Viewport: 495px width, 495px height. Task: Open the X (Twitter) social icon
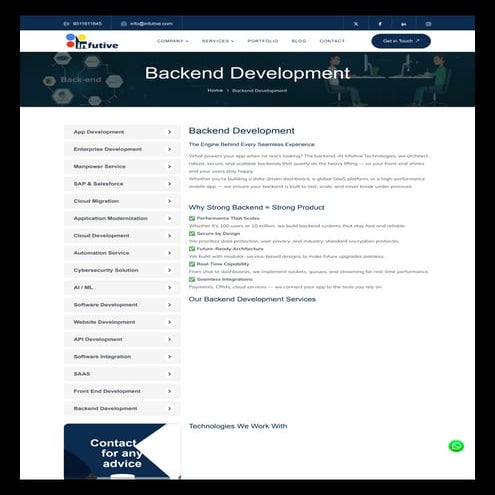click(356, 24)
